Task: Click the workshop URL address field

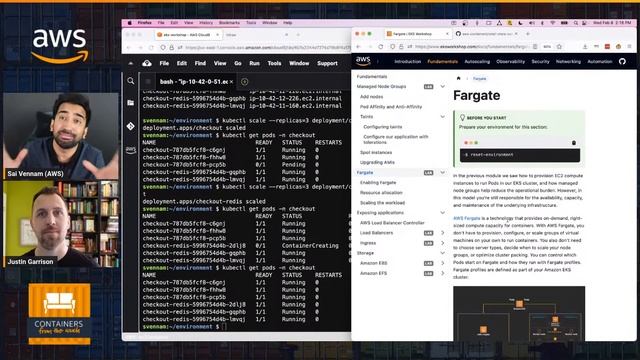Action: tap(471, 47)
